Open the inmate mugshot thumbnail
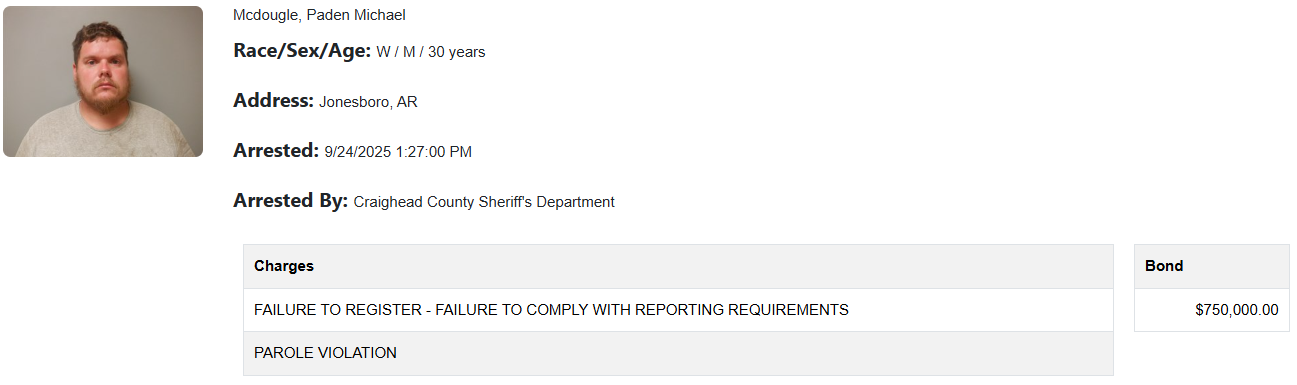 click(x=103, y=81)
